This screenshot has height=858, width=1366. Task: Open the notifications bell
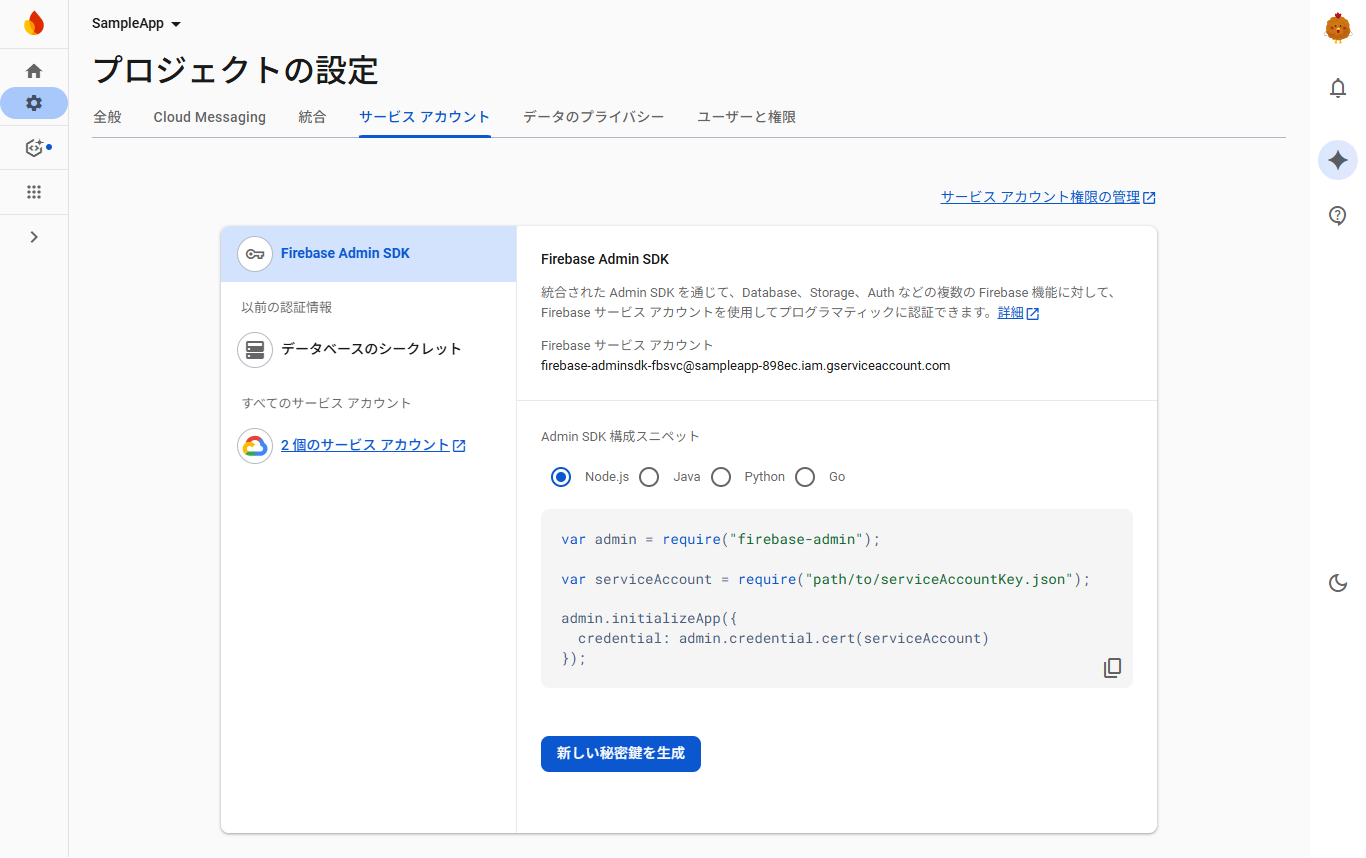click(x=1337, y=89)
